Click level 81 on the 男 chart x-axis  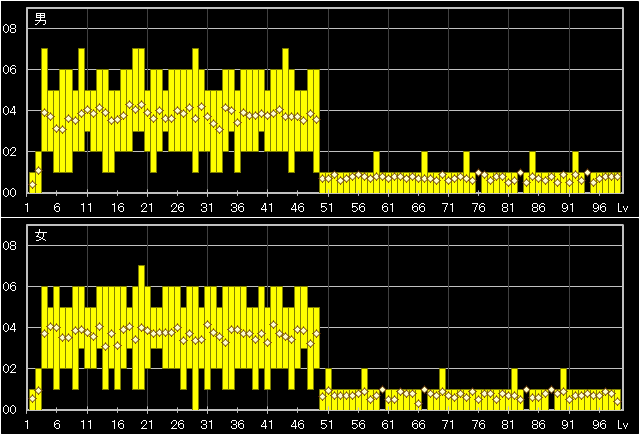pyautogui.click(x=508, y=208)
